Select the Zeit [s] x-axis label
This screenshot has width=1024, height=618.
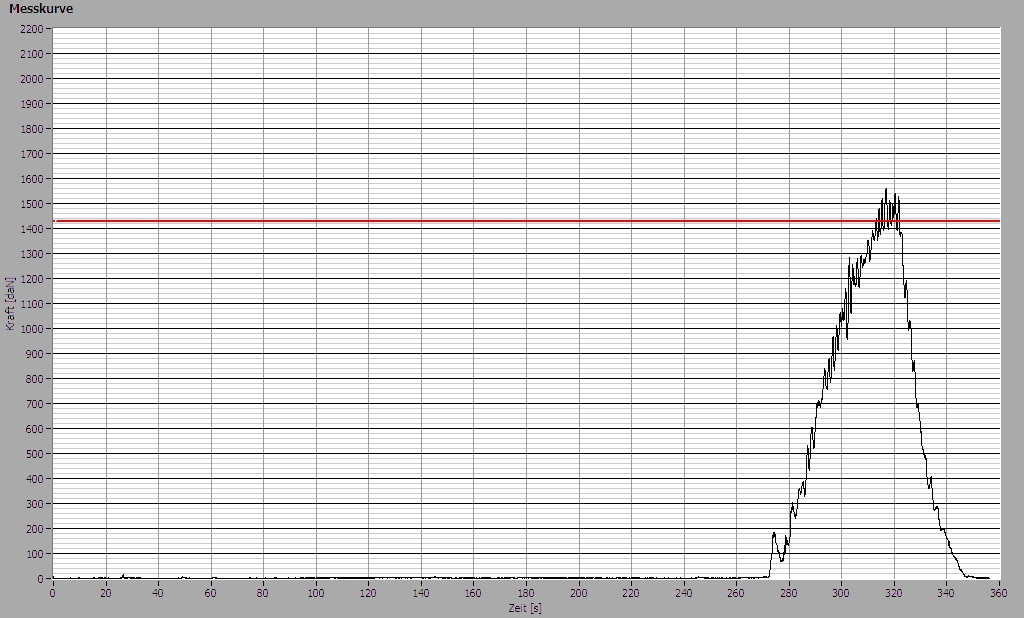pos(525,608)
